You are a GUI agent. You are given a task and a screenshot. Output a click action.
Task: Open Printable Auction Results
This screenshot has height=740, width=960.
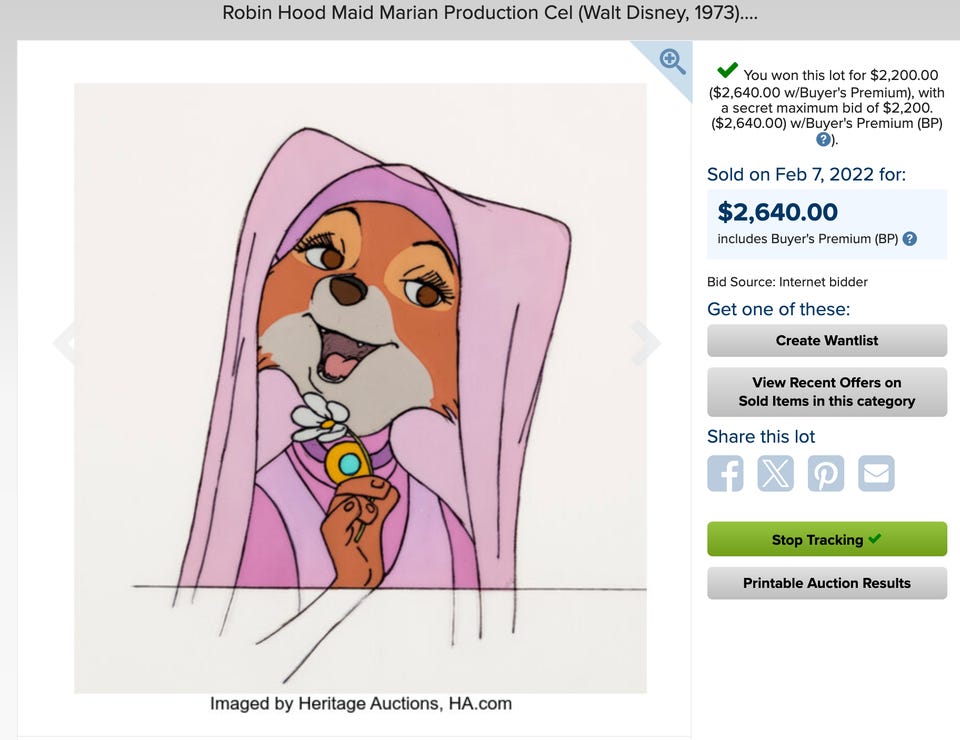point(826,583)
